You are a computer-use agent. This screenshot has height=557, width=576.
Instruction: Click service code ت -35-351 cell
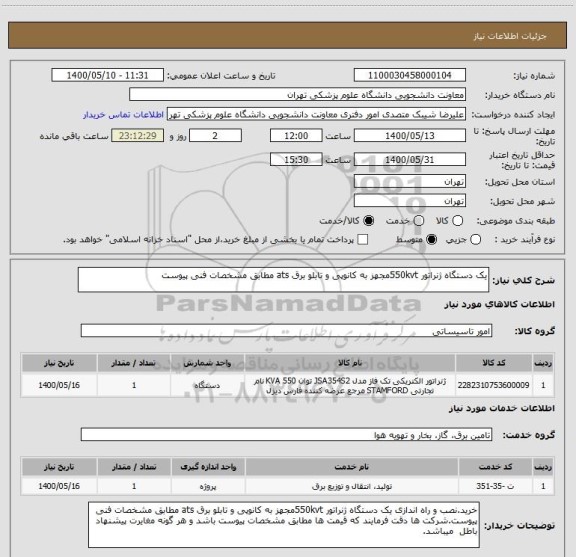495,486
